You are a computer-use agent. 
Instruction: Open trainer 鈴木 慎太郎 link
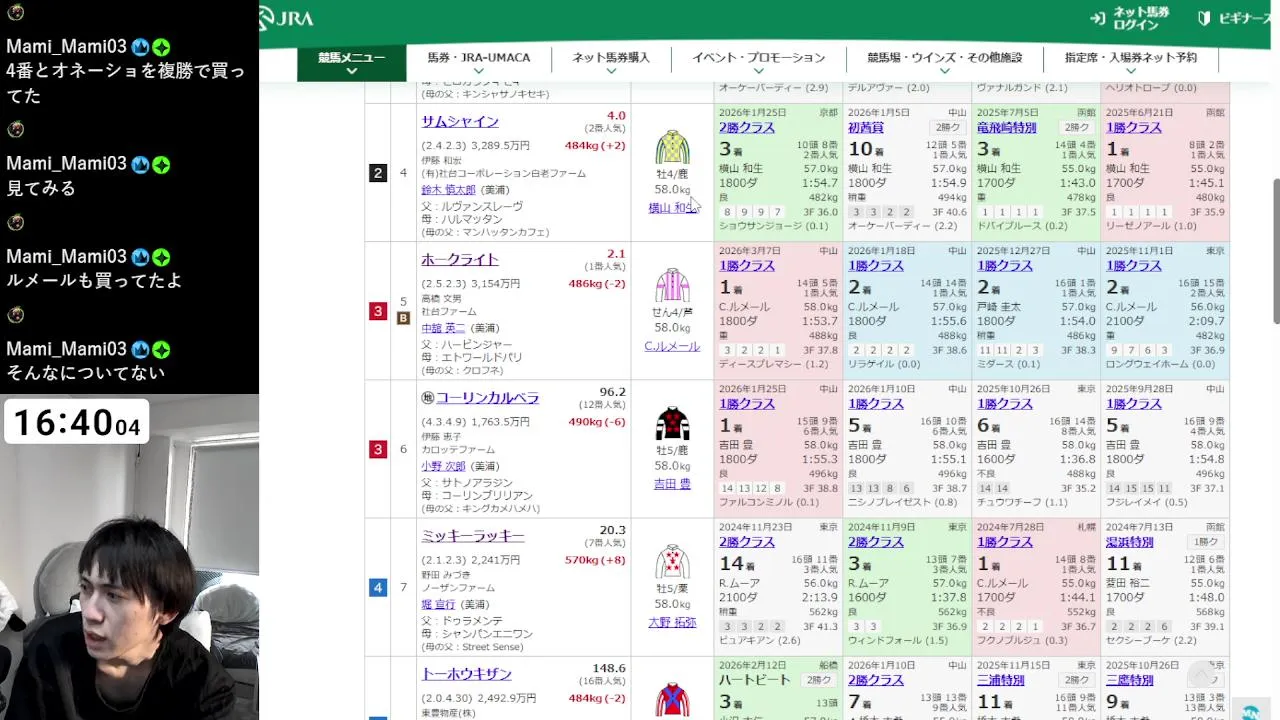pyautogui.click(x=449, y=189)
